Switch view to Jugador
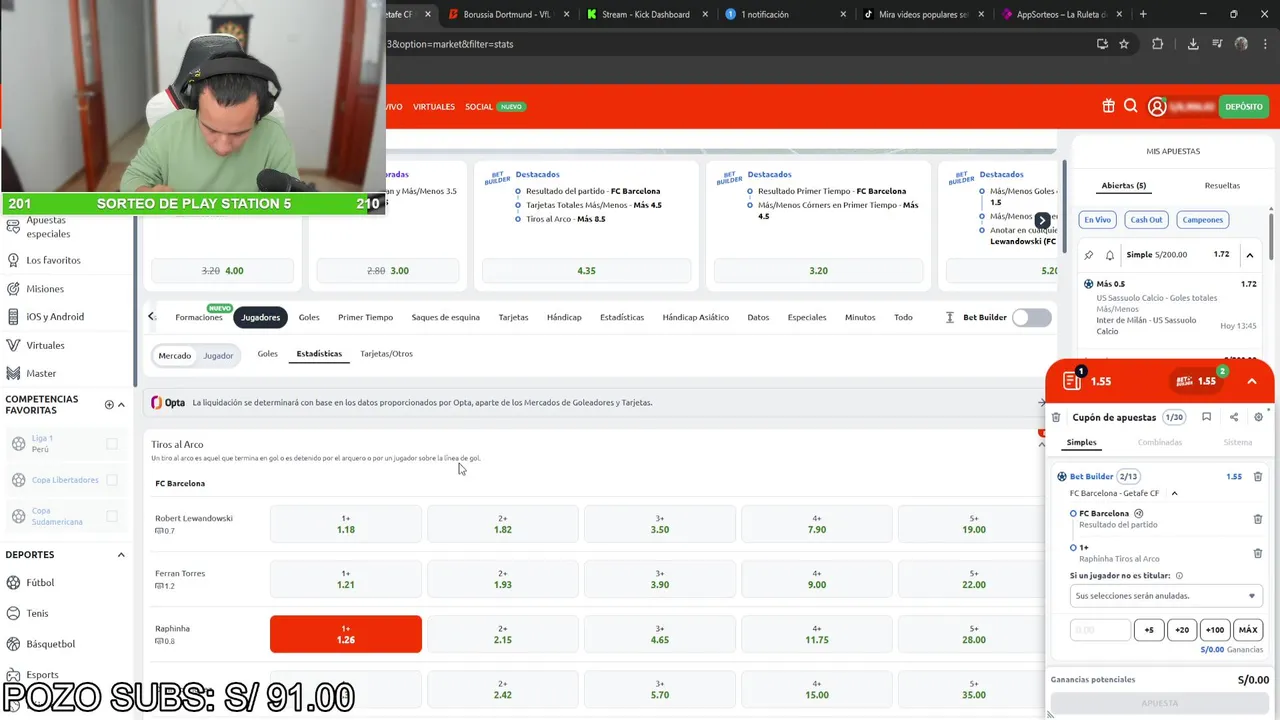 (218, 355)
